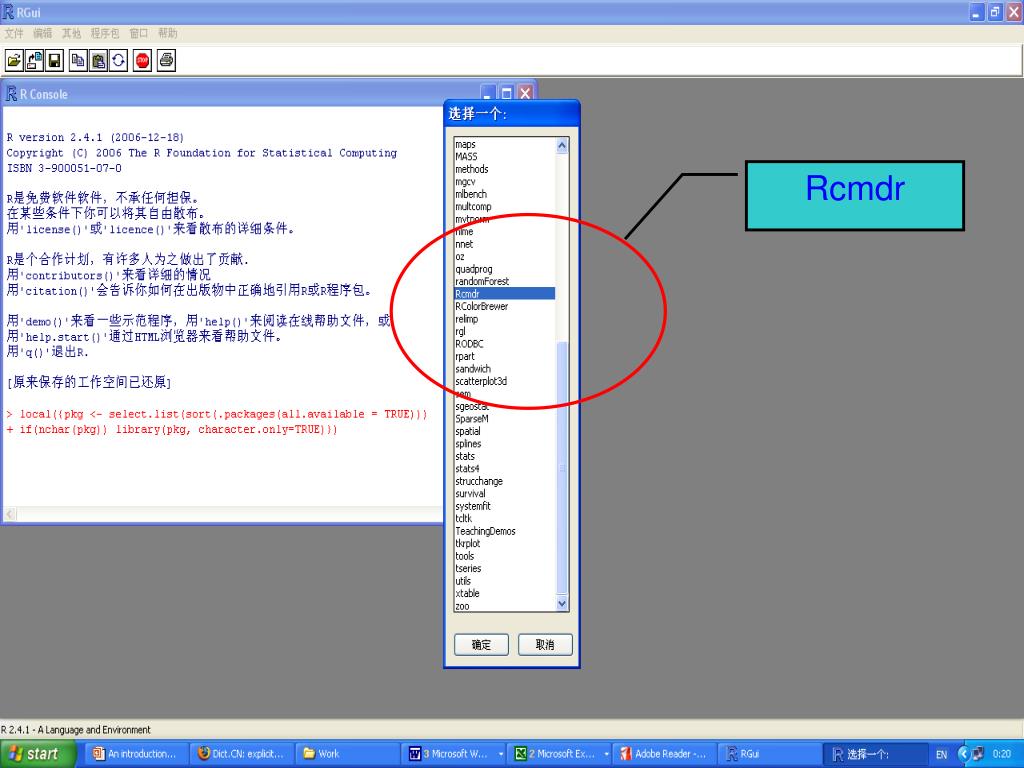
Task: Select splines in the package list
Action: click(505, 443)
